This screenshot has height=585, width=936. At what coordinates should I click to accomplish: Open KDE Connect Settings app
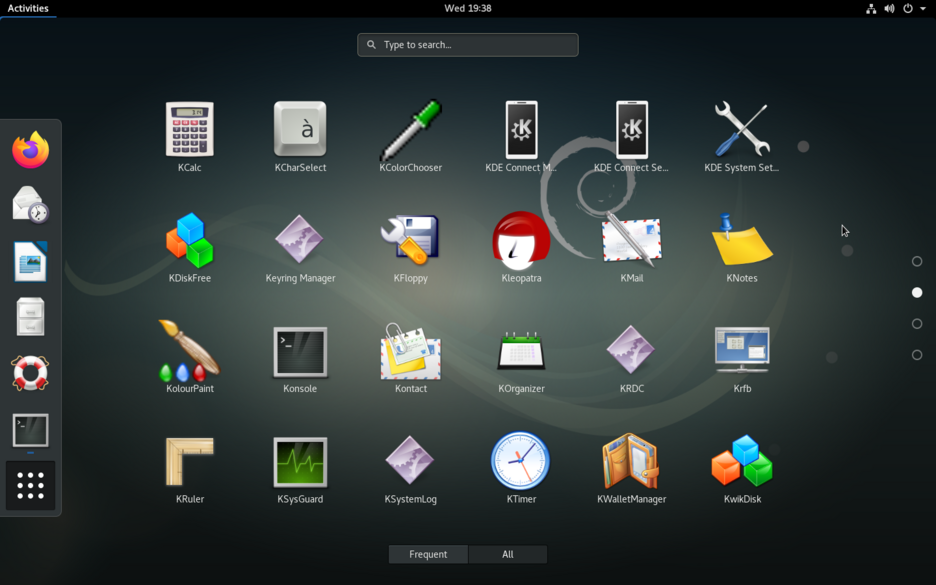click(632, 137)
